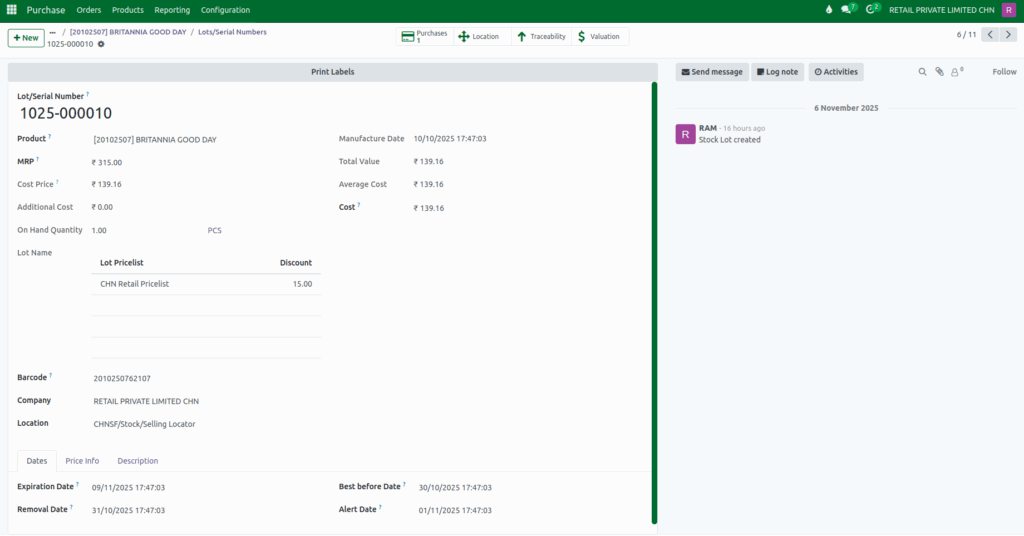
Task: Click RAM's avatar in the message log
Action: [x=685, y=134]
